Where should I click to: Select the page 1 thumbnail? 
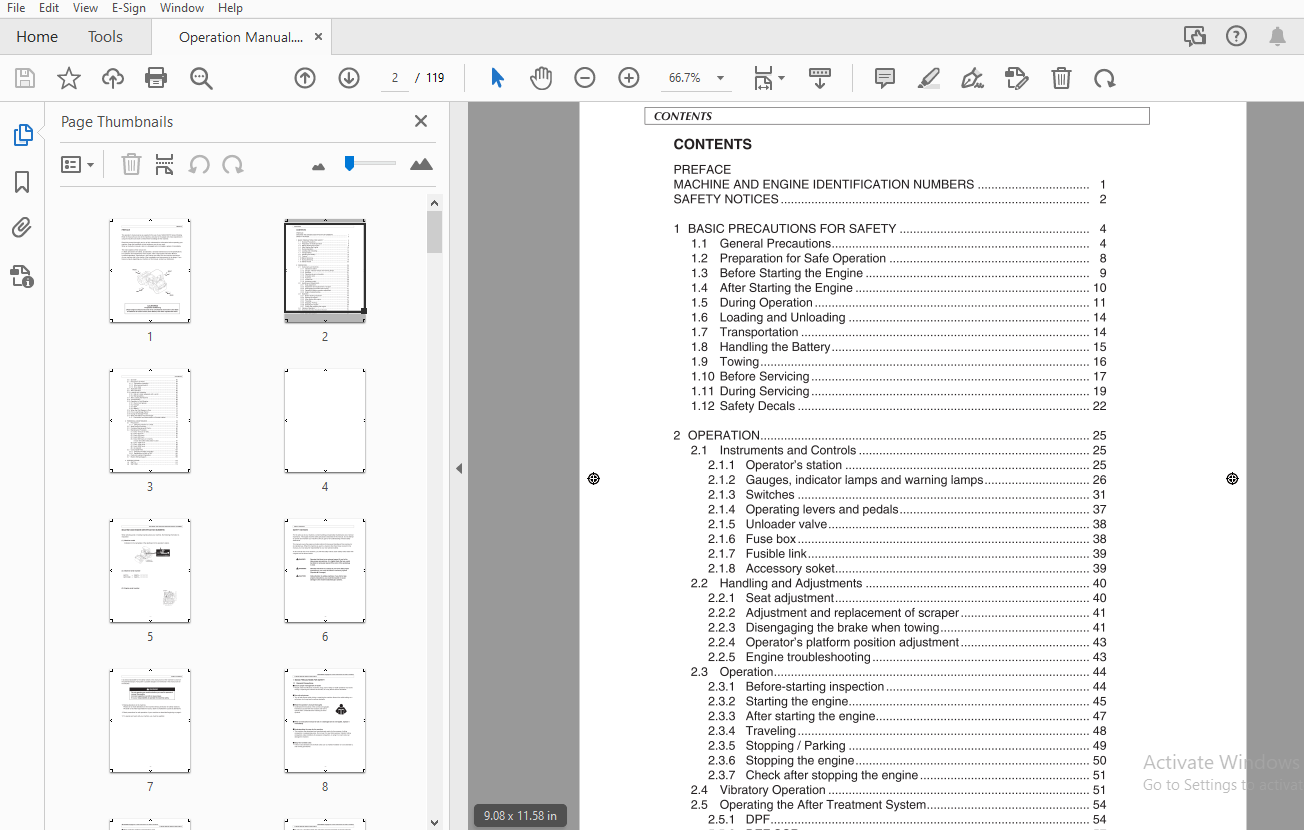(x=150, y=271)
